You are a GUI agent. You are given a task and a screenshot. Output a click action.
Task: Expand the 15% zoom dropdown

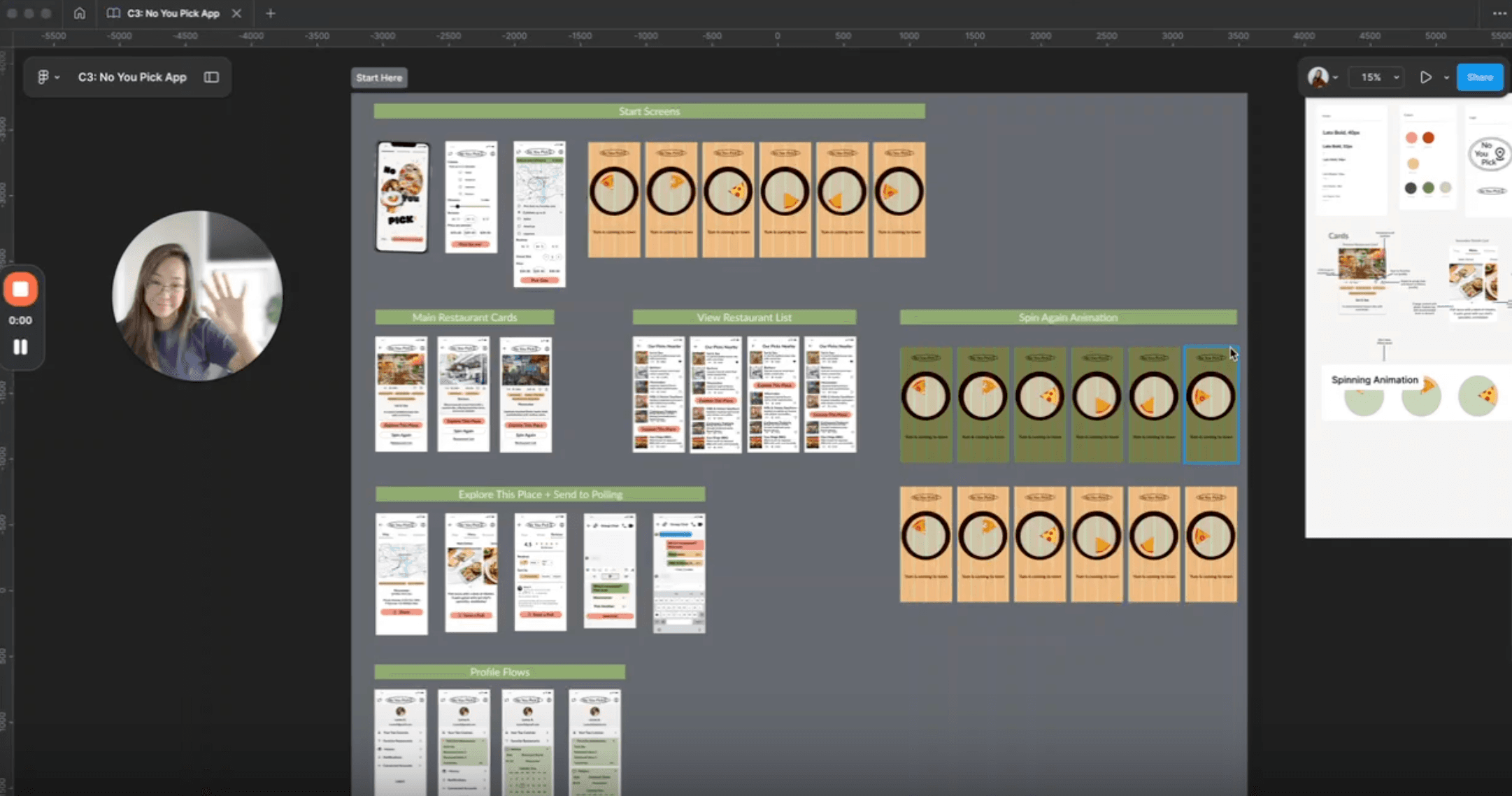(x=1397, y=78)
